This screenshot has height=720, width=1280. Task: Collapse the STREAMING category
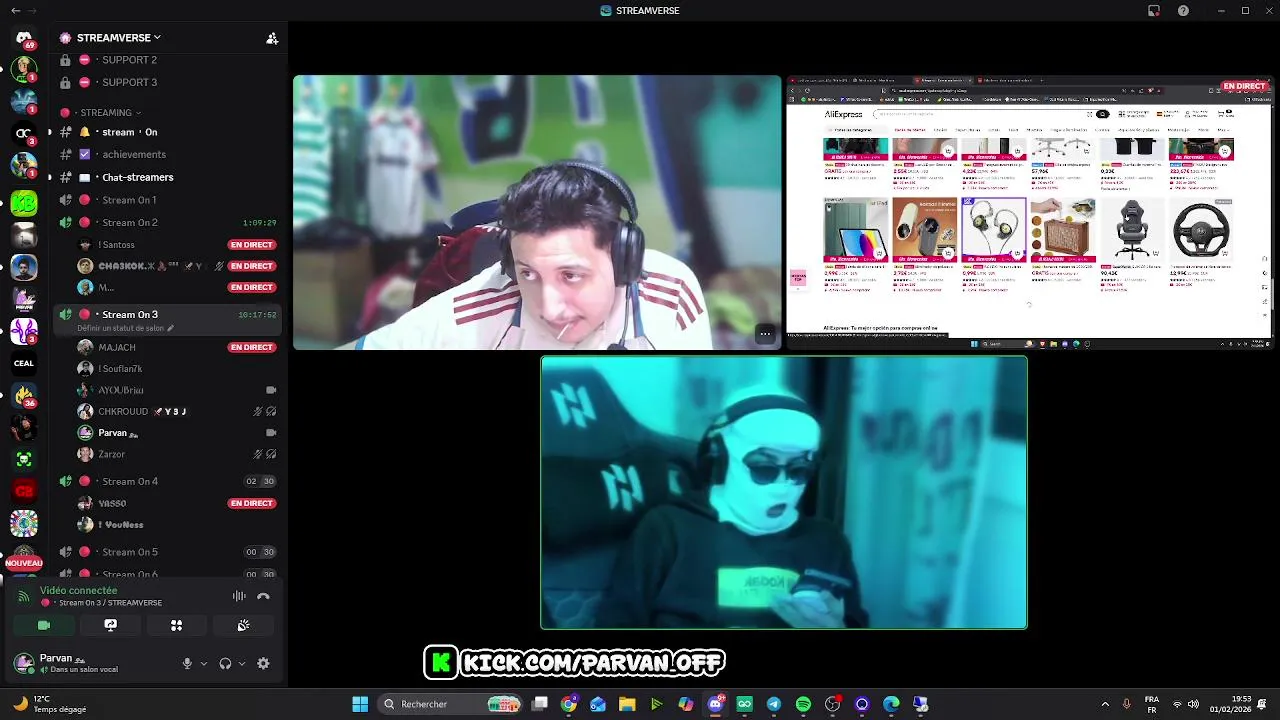(106, 113)
